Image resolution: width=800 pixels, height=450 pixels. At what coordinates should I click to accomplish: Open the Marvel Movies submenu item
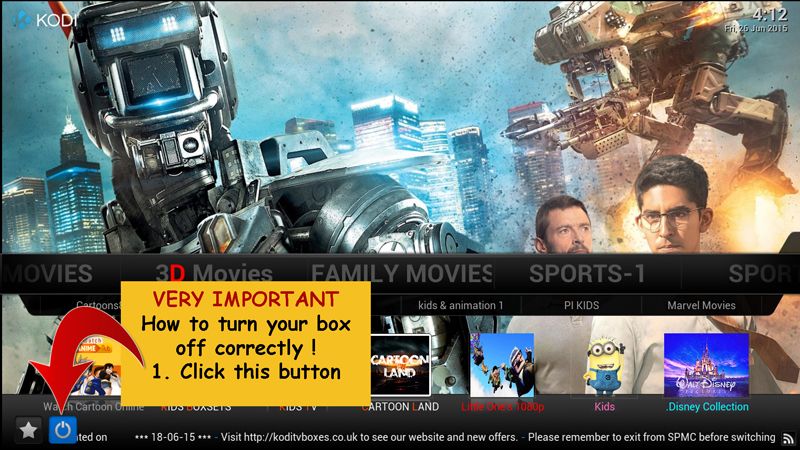[701, 305]
